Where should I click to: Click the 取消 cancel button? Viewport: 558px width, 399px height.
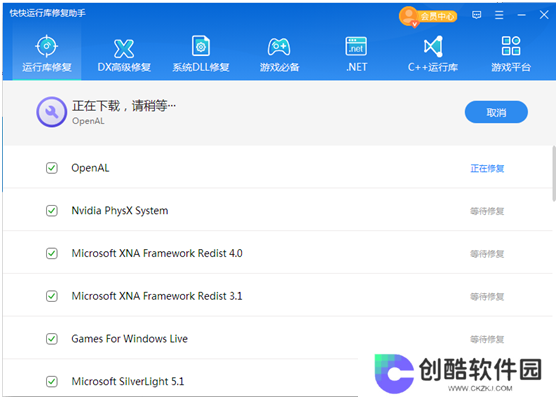point(496,112)
